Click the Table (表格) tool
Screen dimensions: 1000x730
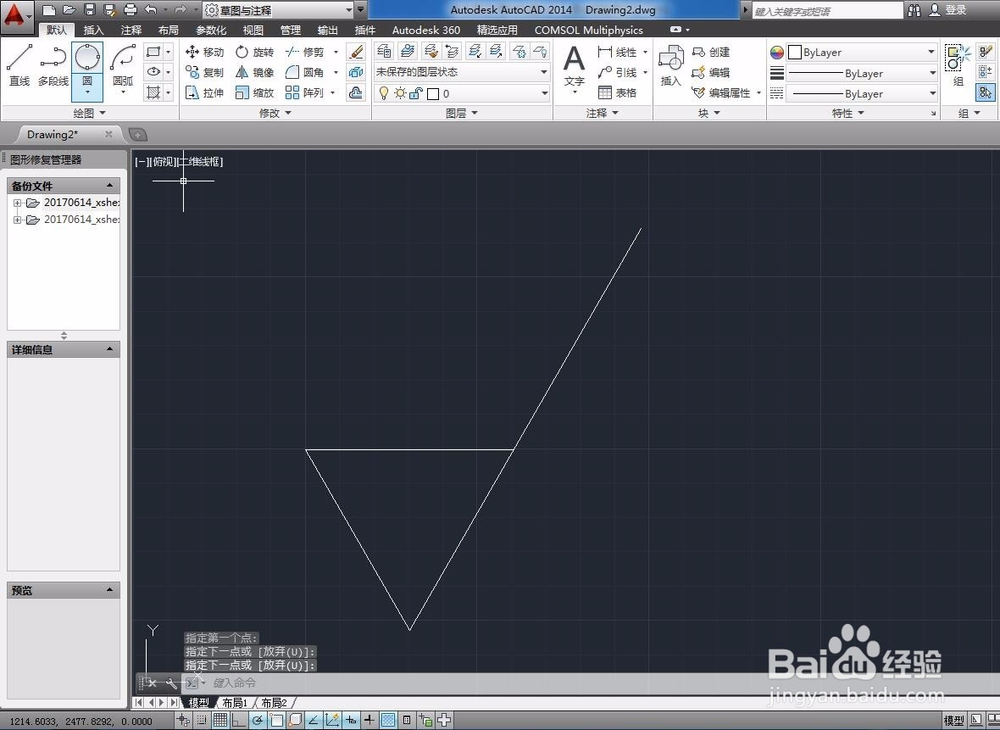617,92
